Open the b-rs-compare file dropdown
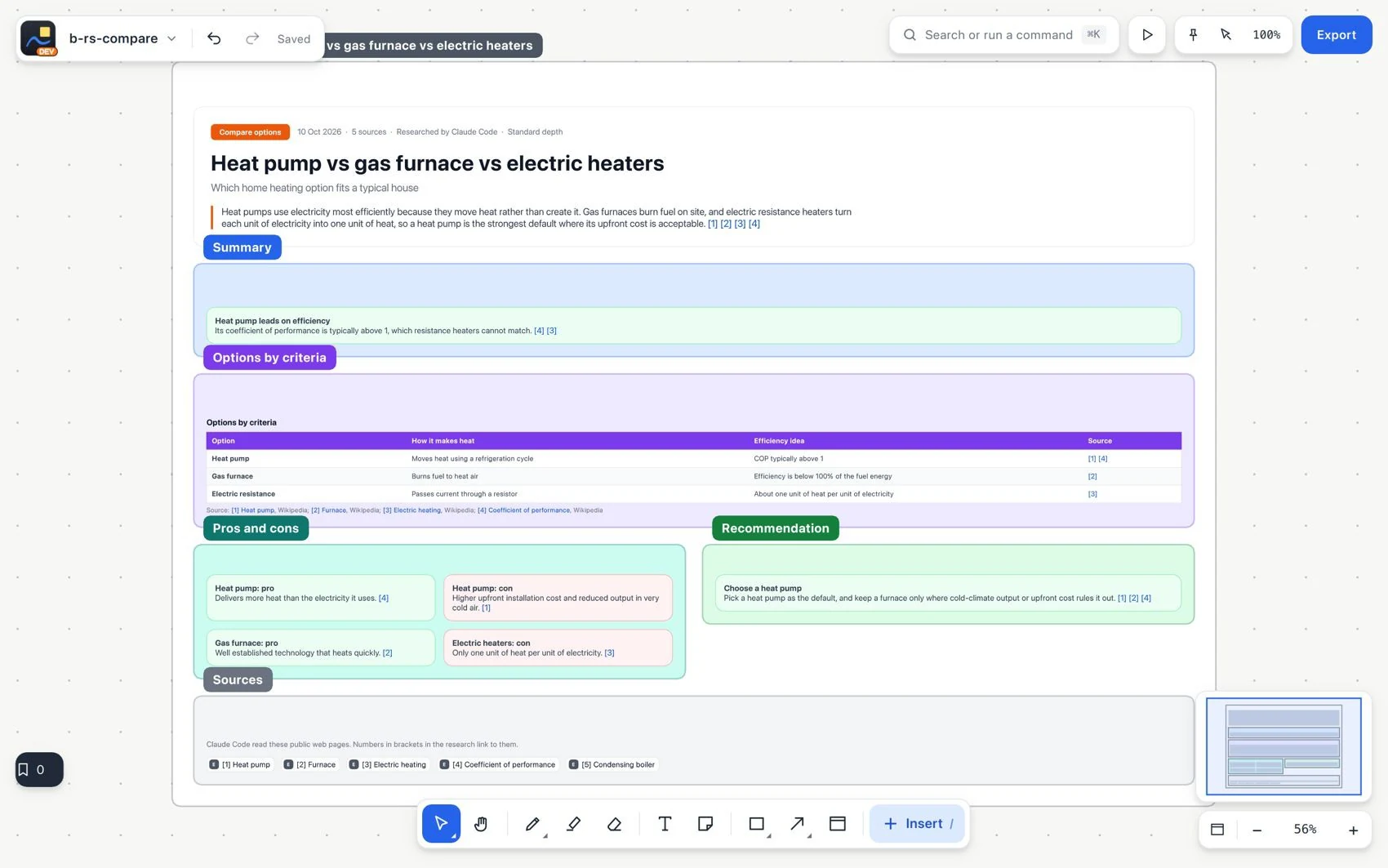The image size is (1388, 868). [x=122, y=38]
